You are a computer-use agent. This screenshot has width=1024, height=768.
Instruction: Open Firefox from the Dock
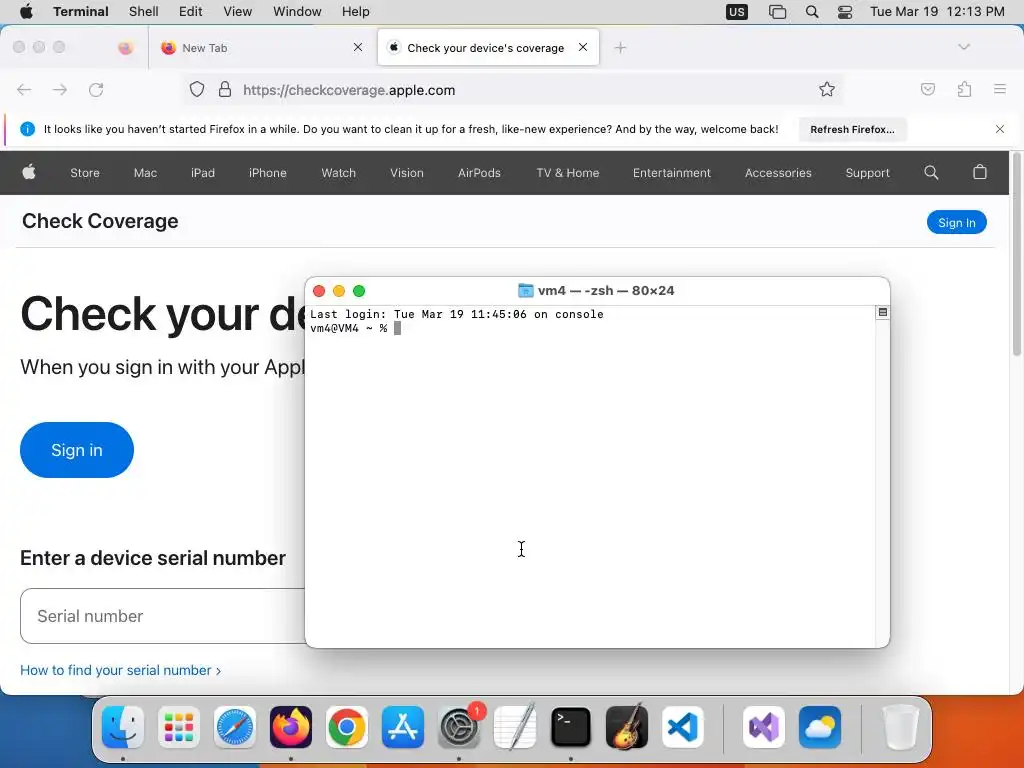pyautogui.click(x=291, y=727)
